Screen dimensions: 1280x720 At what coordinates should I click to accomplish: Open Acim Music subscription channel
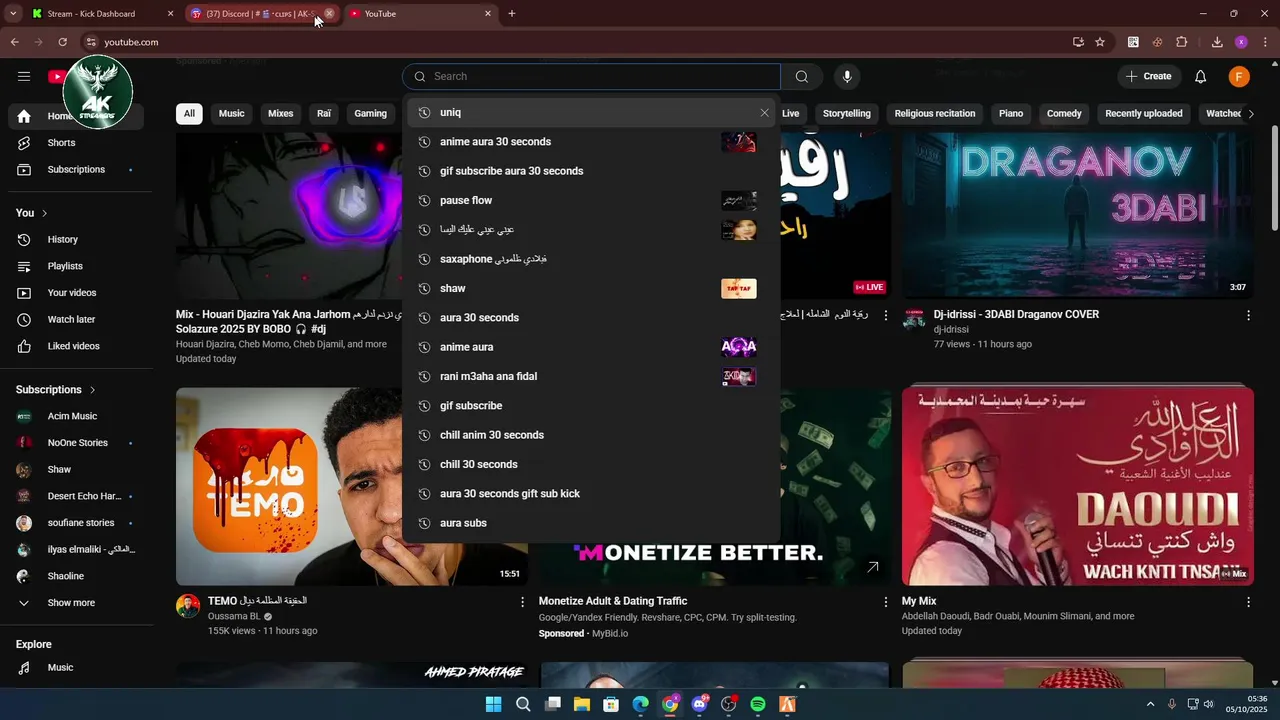(77, 417)
